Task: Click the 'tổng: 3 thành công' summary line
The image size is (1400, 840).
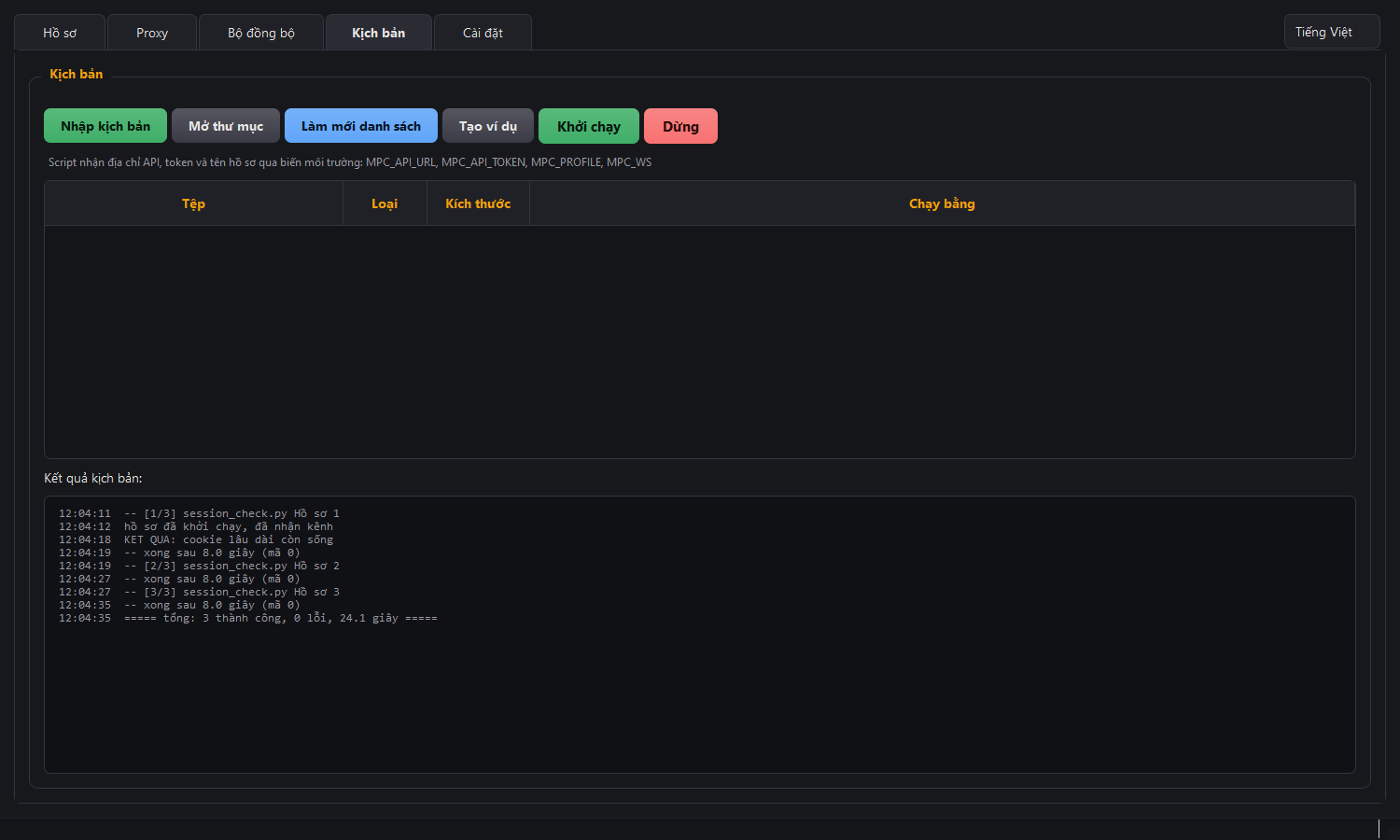Action: tap(248, 618)
